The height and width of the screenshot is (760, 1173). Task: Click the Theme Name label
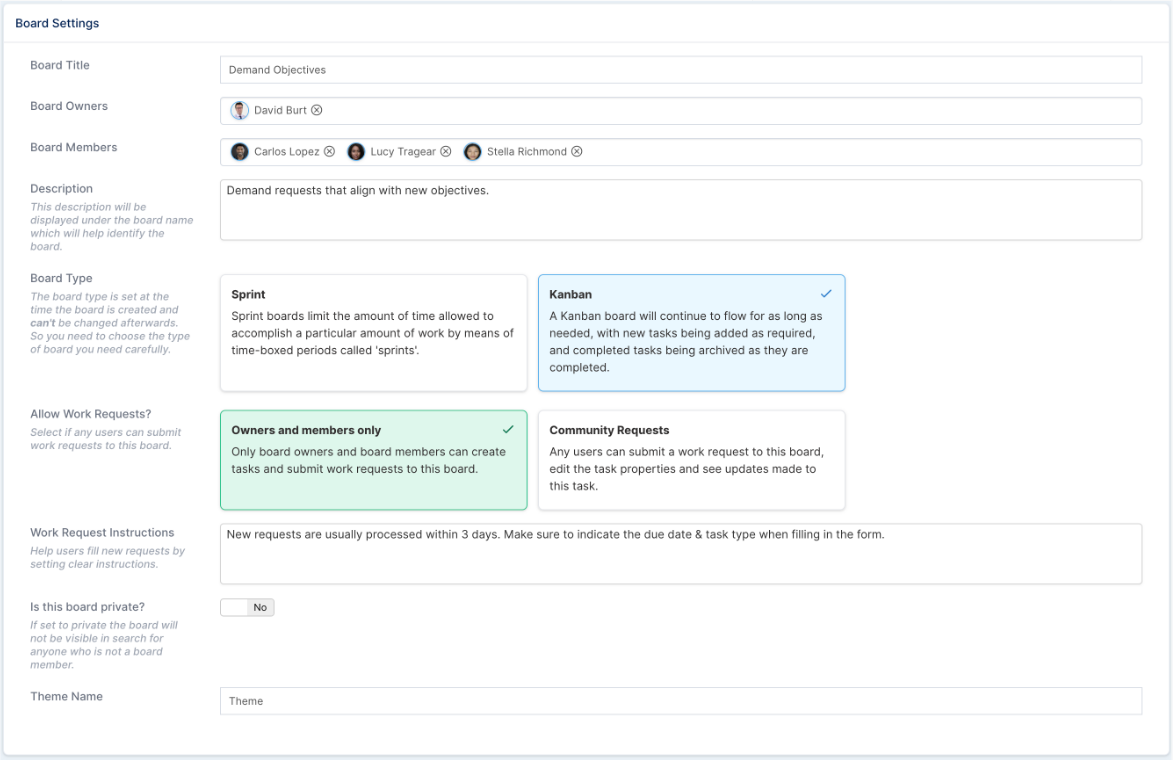[x=67, y=696]
